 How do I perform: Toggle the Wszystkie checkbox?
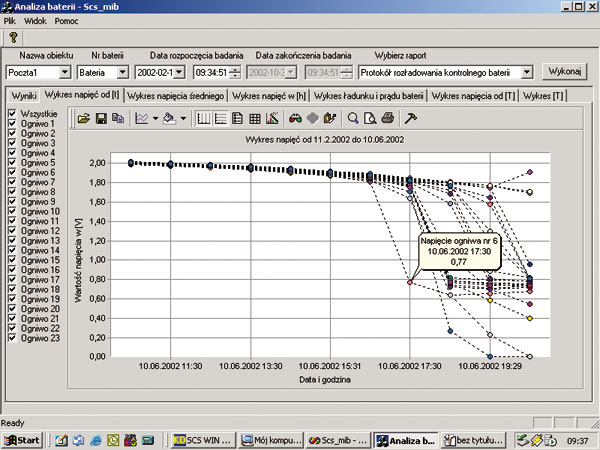click(12, 113)
